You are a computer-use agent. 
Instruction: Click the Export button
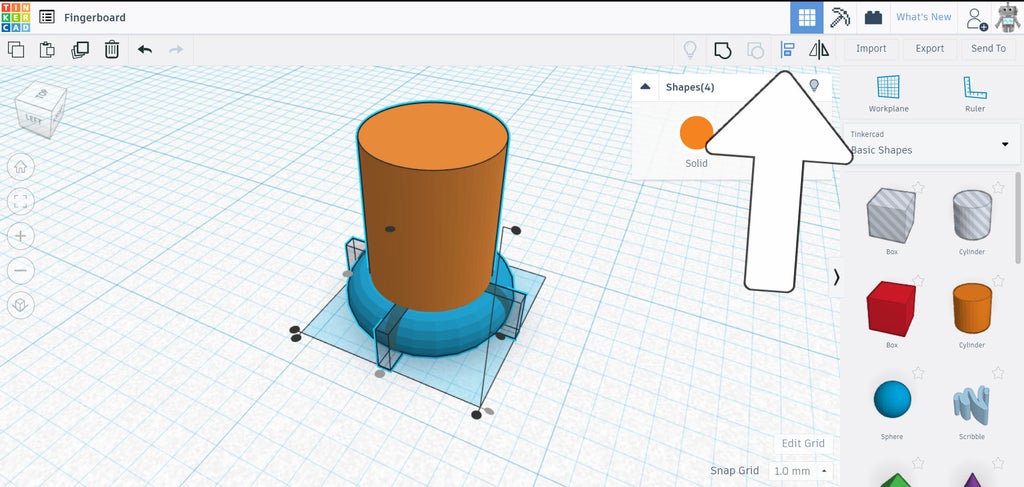[x=929, y=48]
